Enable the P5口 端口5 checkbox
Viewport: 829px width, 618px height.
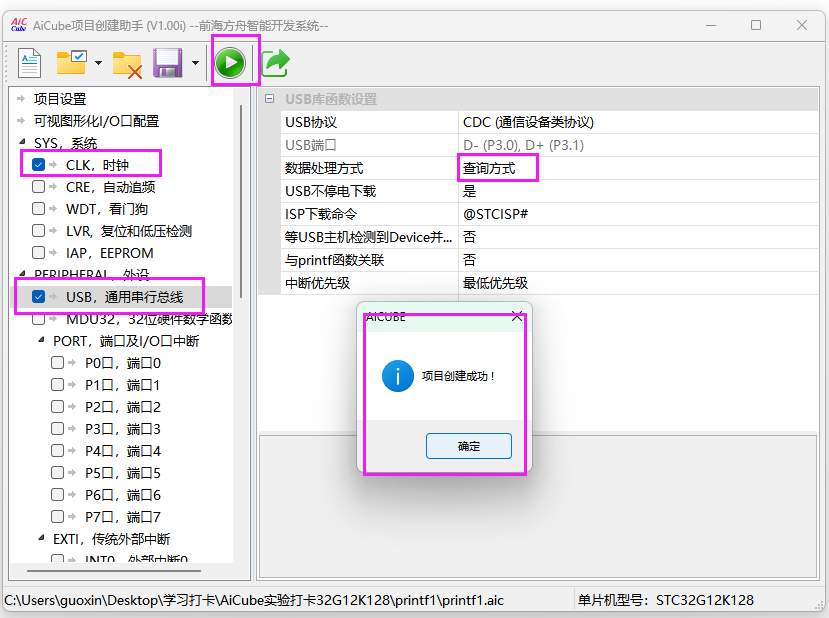point(57,473)
